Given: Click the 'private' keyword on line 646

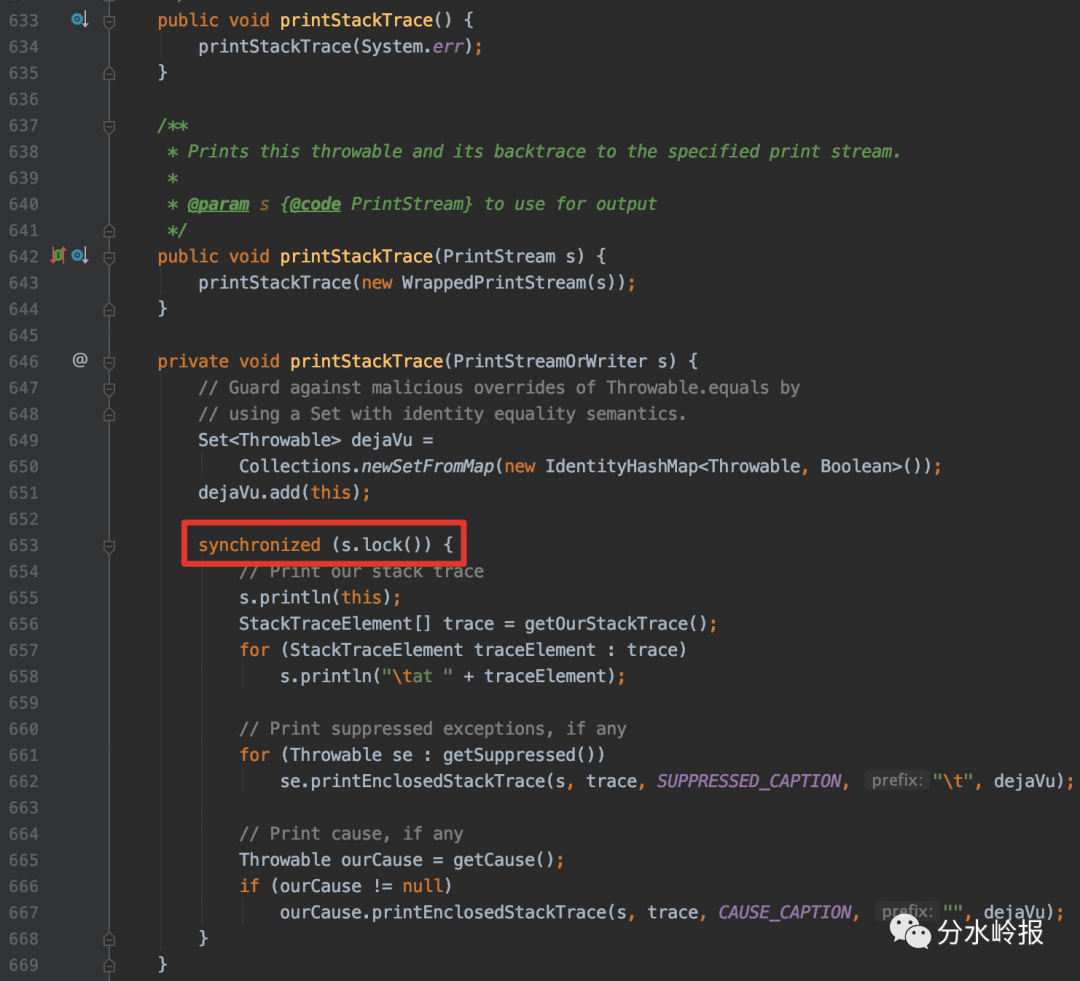Looking at the screenshot, I should click(193, 361).
